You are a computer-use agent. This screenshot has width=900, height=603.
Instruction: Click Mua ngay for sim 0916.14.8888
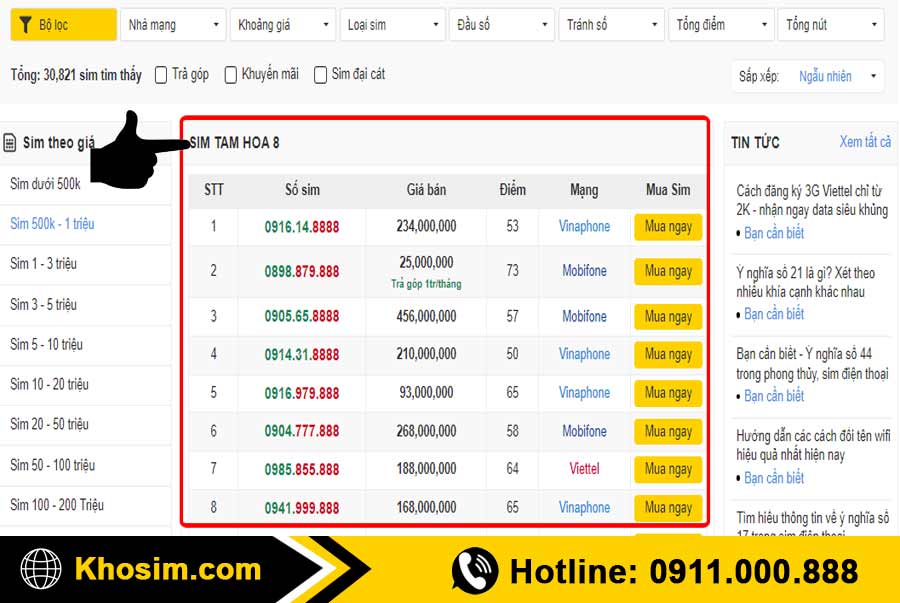click(667, 227)
